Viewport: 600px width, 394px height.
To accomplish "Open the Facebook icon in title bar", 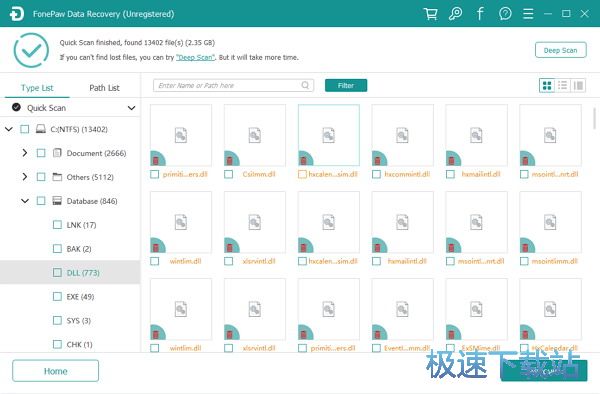I will click(x=480, y=14).
